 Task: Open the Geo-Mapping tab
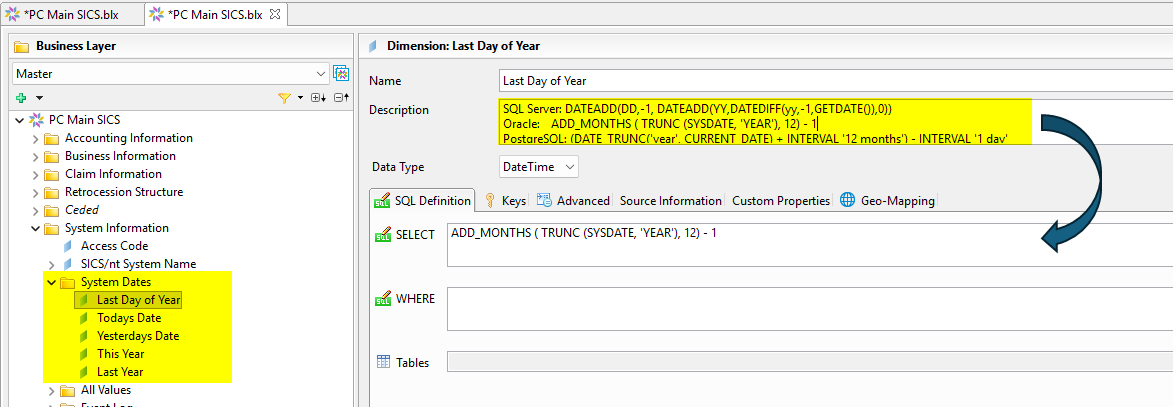click(887, 201)
